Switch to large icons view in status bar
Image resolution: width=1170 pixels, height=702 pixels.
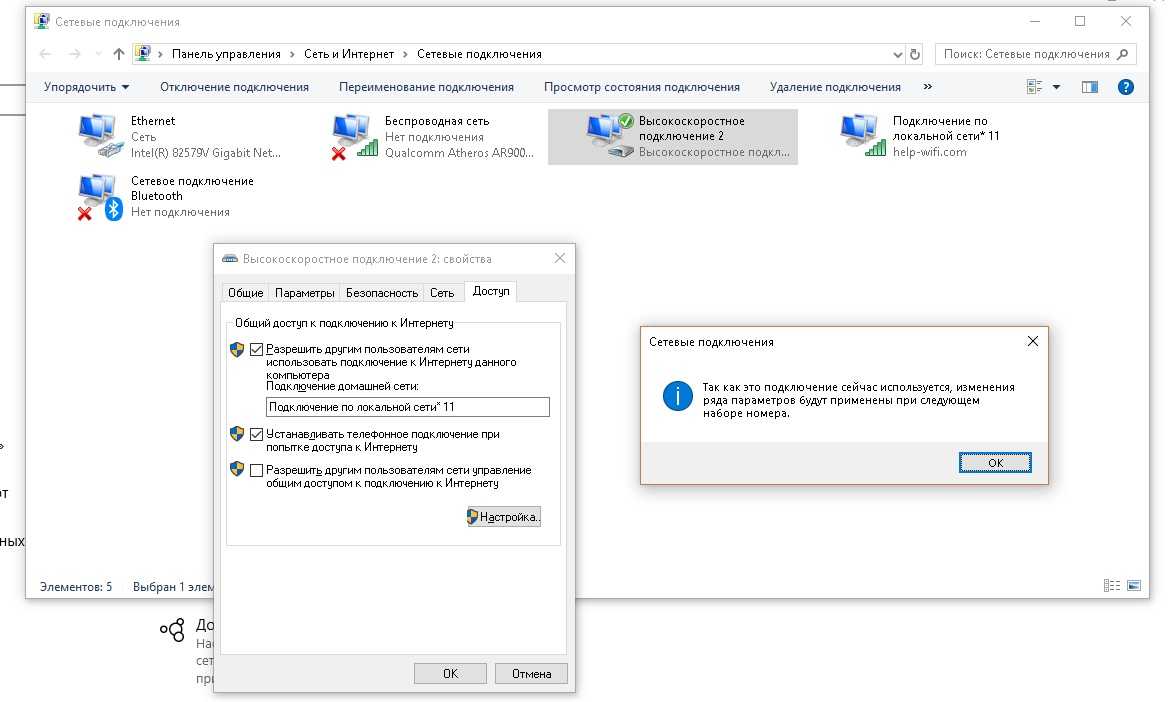pos(1133,586)
